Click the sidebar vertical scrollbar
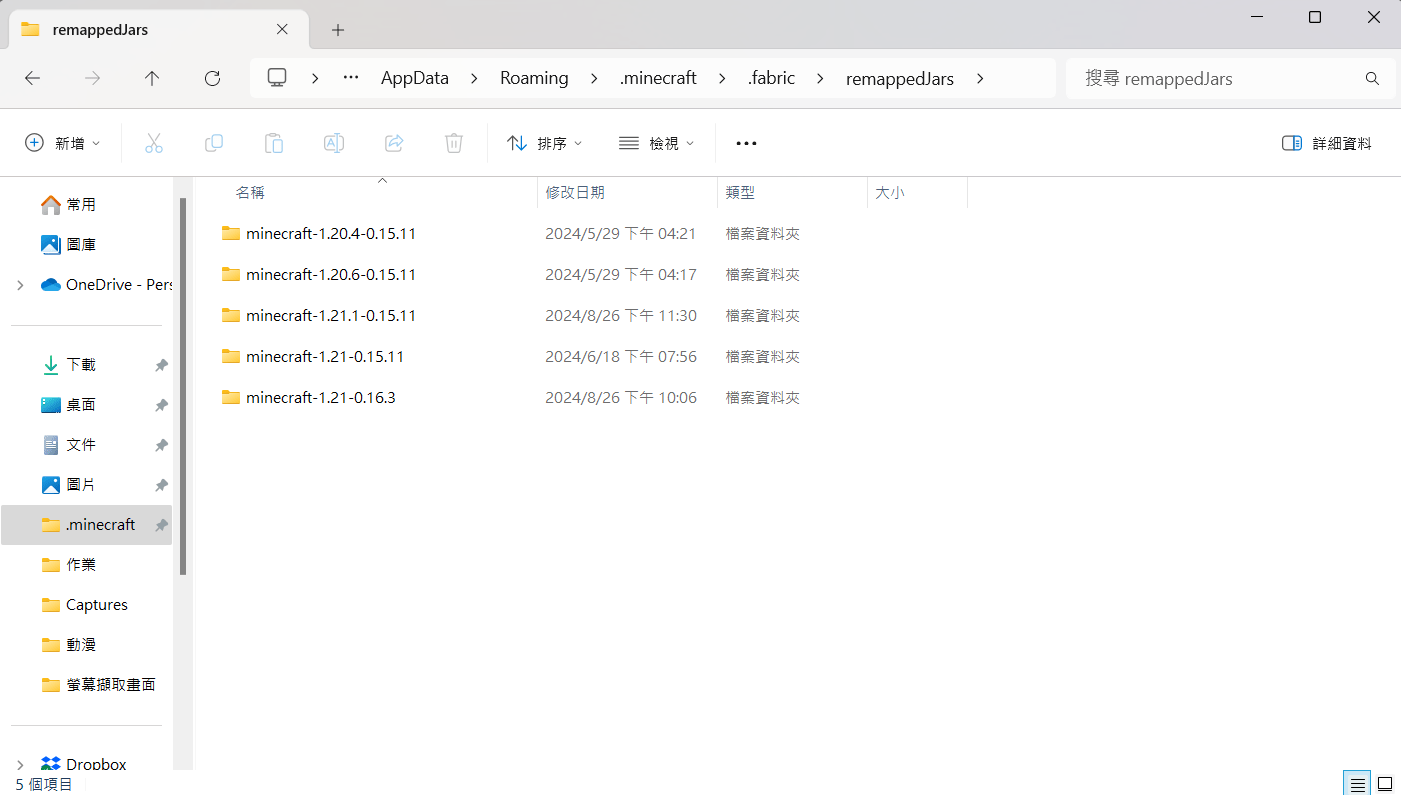This screenshot has width=1401, height=795. (183, 386)
